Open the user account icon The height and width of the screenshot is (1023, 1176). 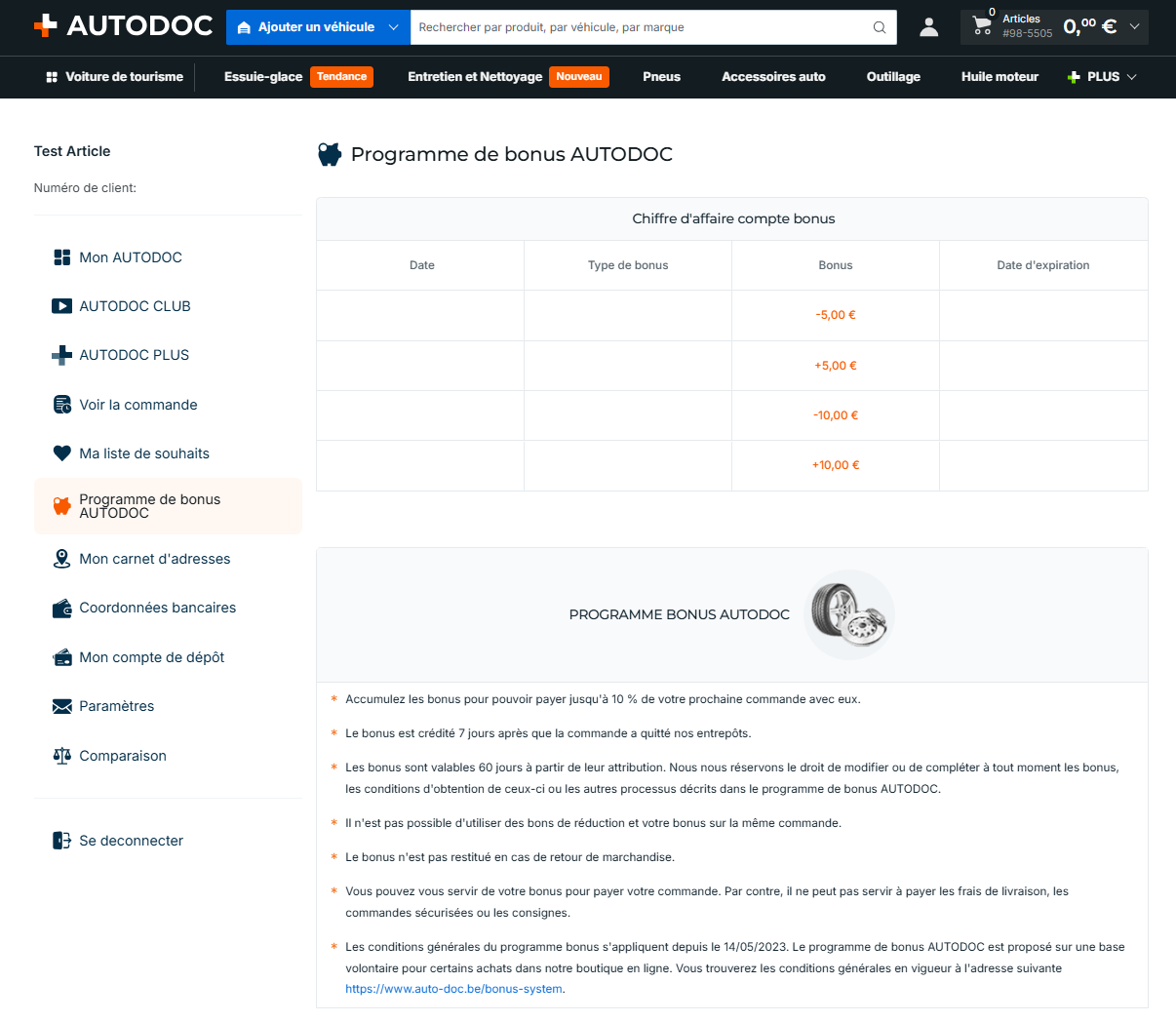click(929, 27)
